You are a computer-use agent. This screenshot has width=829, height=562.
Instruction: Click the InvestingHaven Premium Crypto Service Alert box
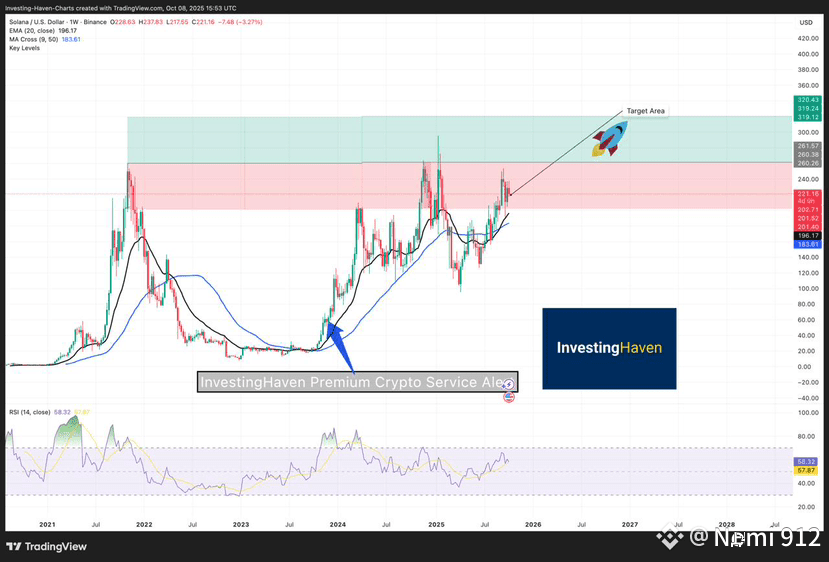(x=357, y=382)
